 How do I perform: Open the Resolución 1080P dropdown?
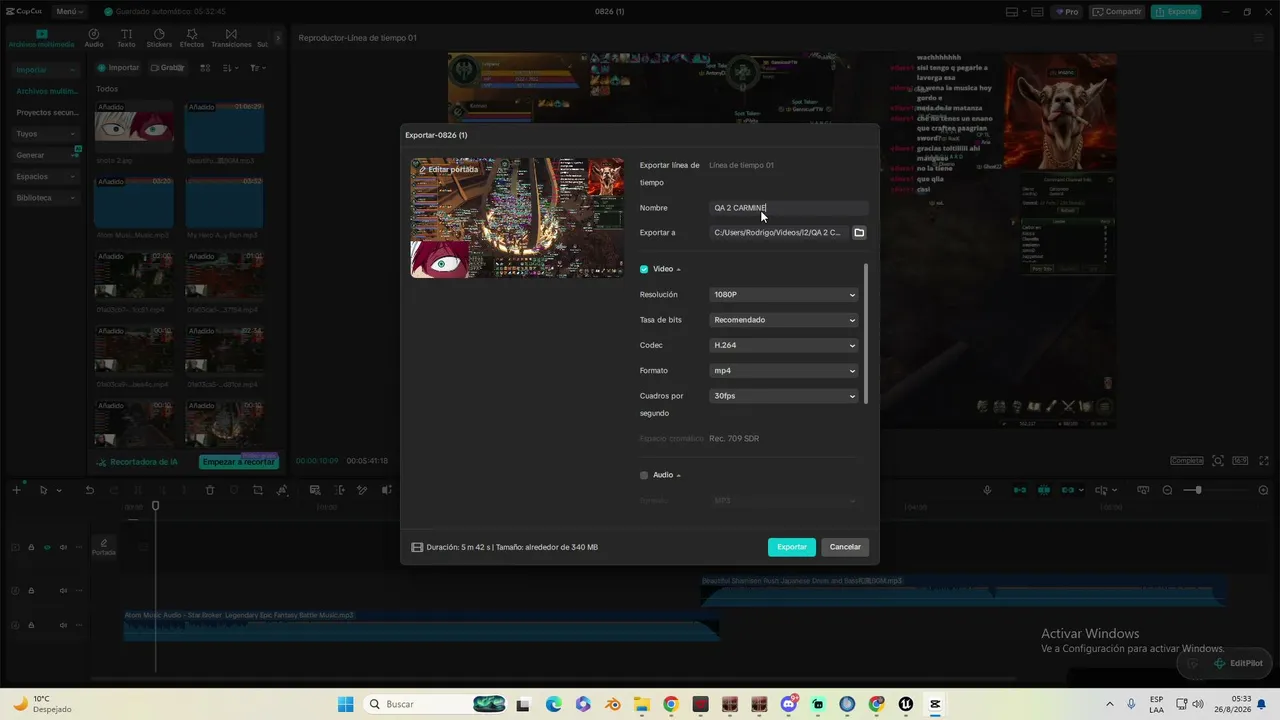(x=784, y=295)
